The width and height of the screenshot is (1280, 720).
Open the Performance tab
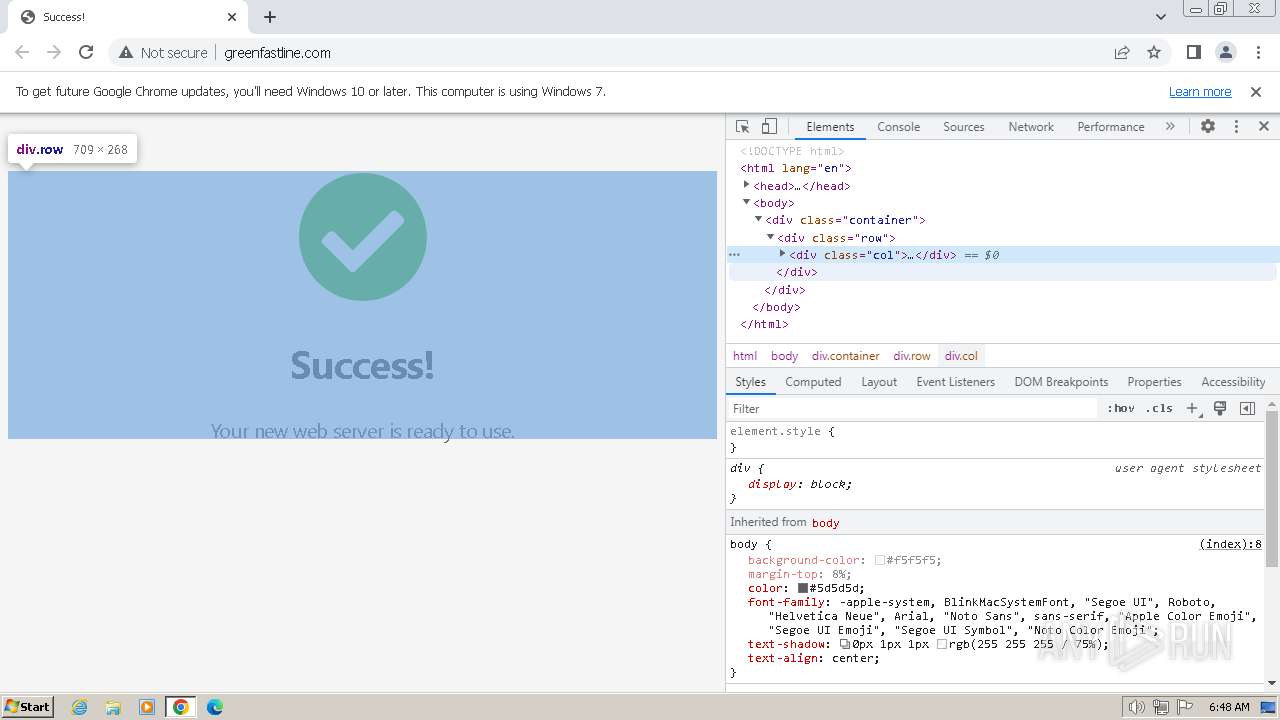(1111, 127)
